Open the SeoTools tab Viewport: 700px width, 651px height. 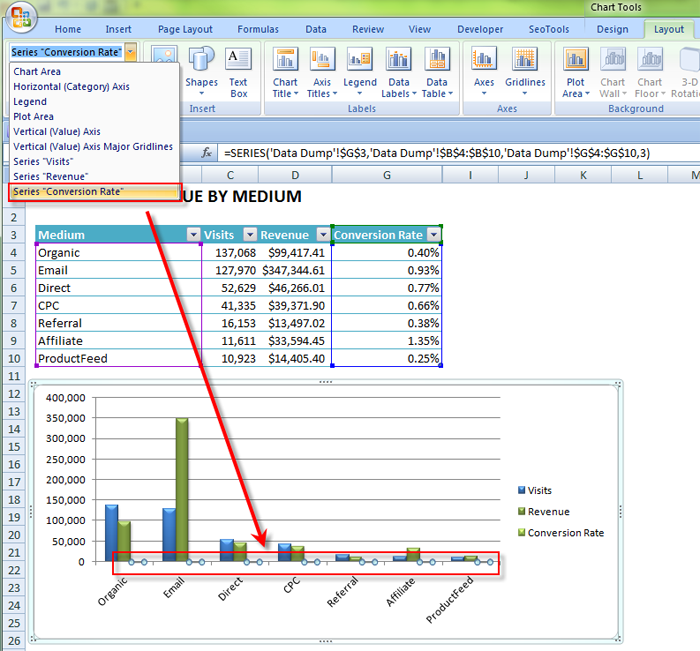point(549,29)
